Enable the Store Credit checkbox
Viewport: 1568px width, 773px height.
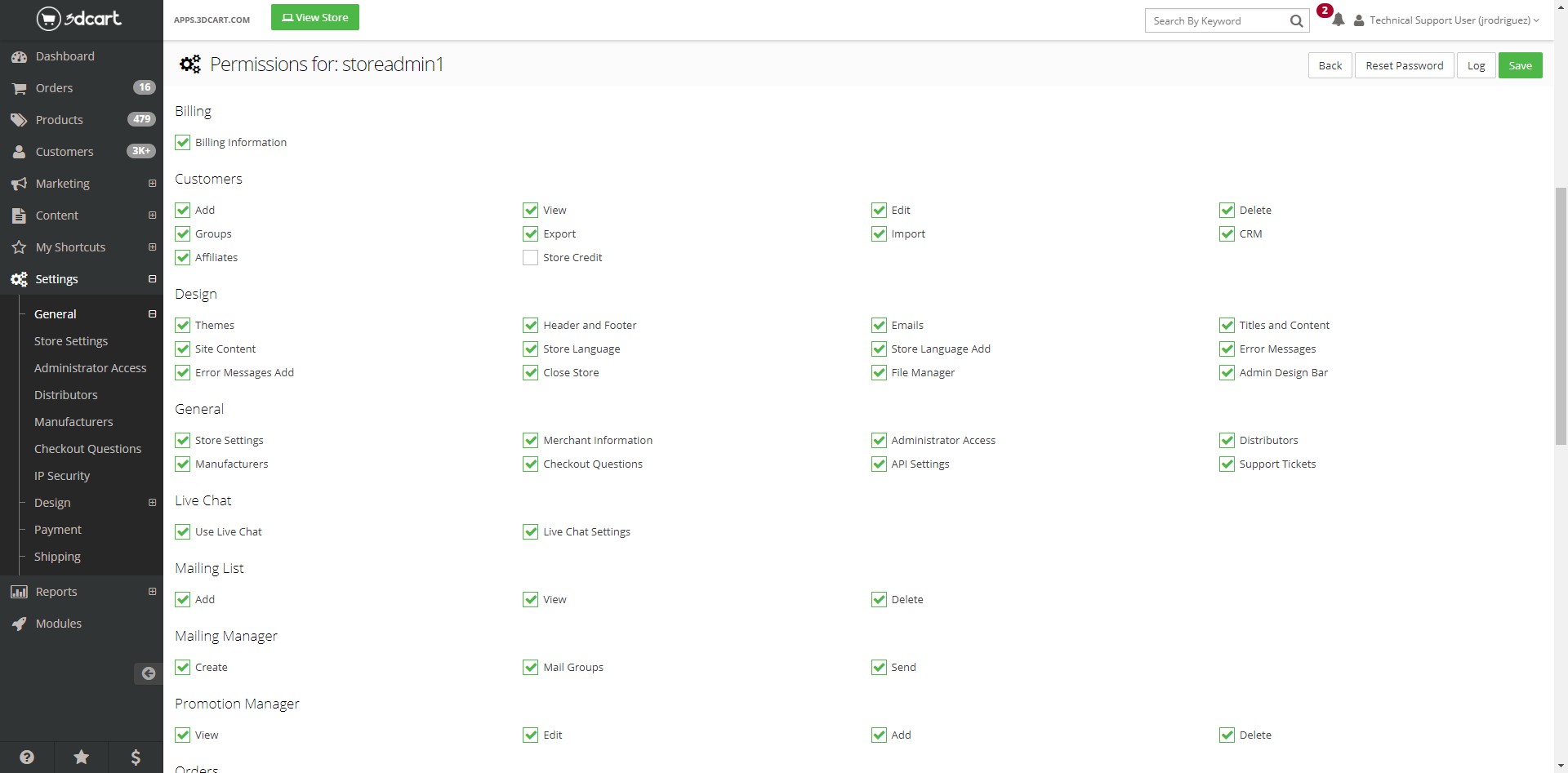tap(530, 258)
